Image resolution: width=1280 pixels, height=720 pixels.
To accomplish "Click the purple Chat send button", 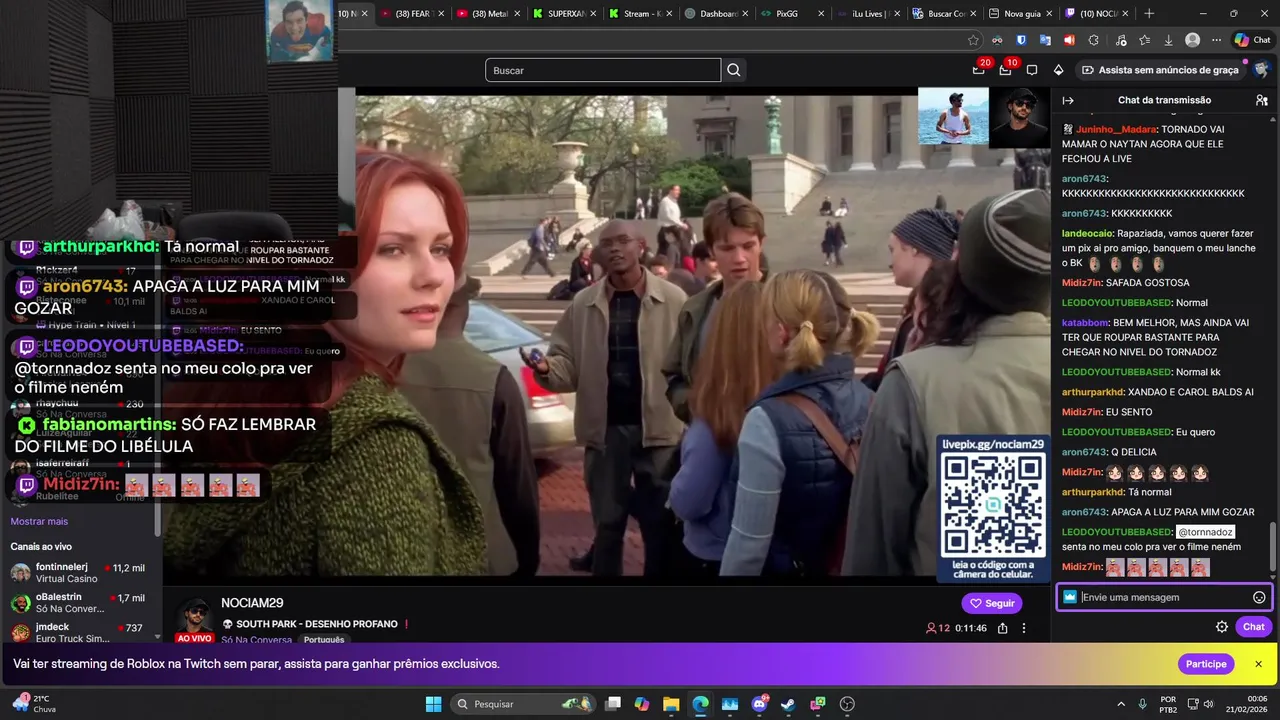I will [x=1254, y=627].
